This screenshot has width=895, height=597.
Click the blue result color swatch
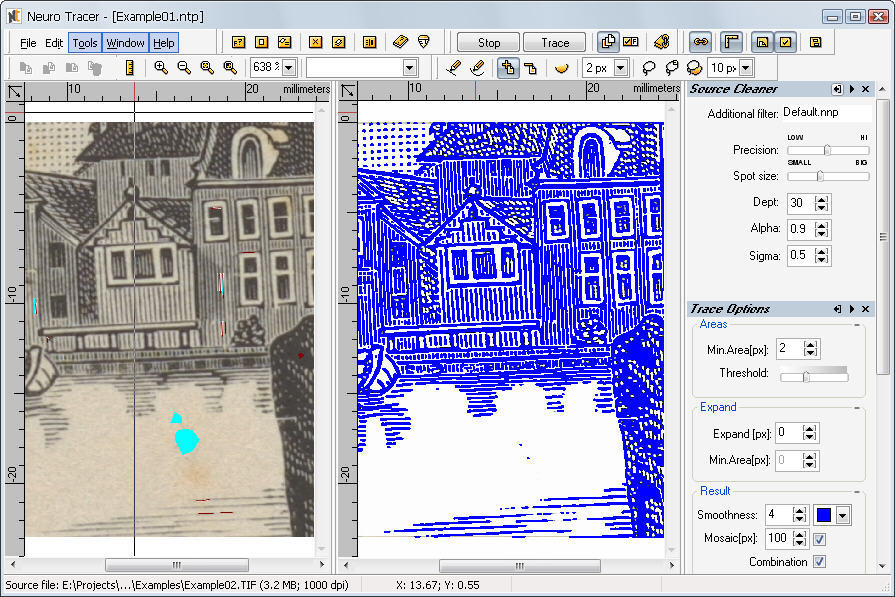click(x=824, y=515)
